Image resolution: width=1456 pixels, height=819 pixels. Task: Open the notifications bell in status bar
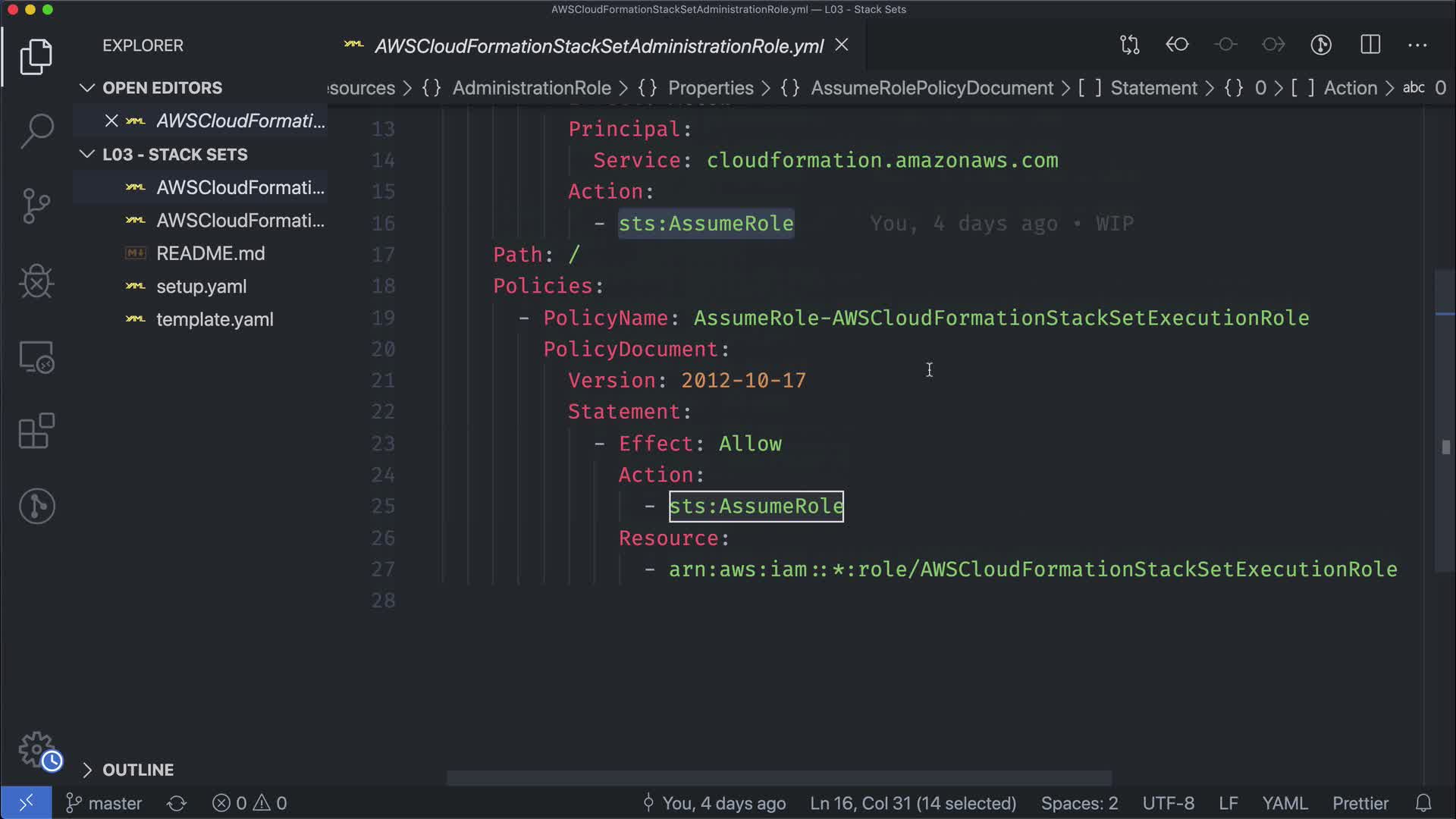pyautogui.click(x=1423, y=803)
